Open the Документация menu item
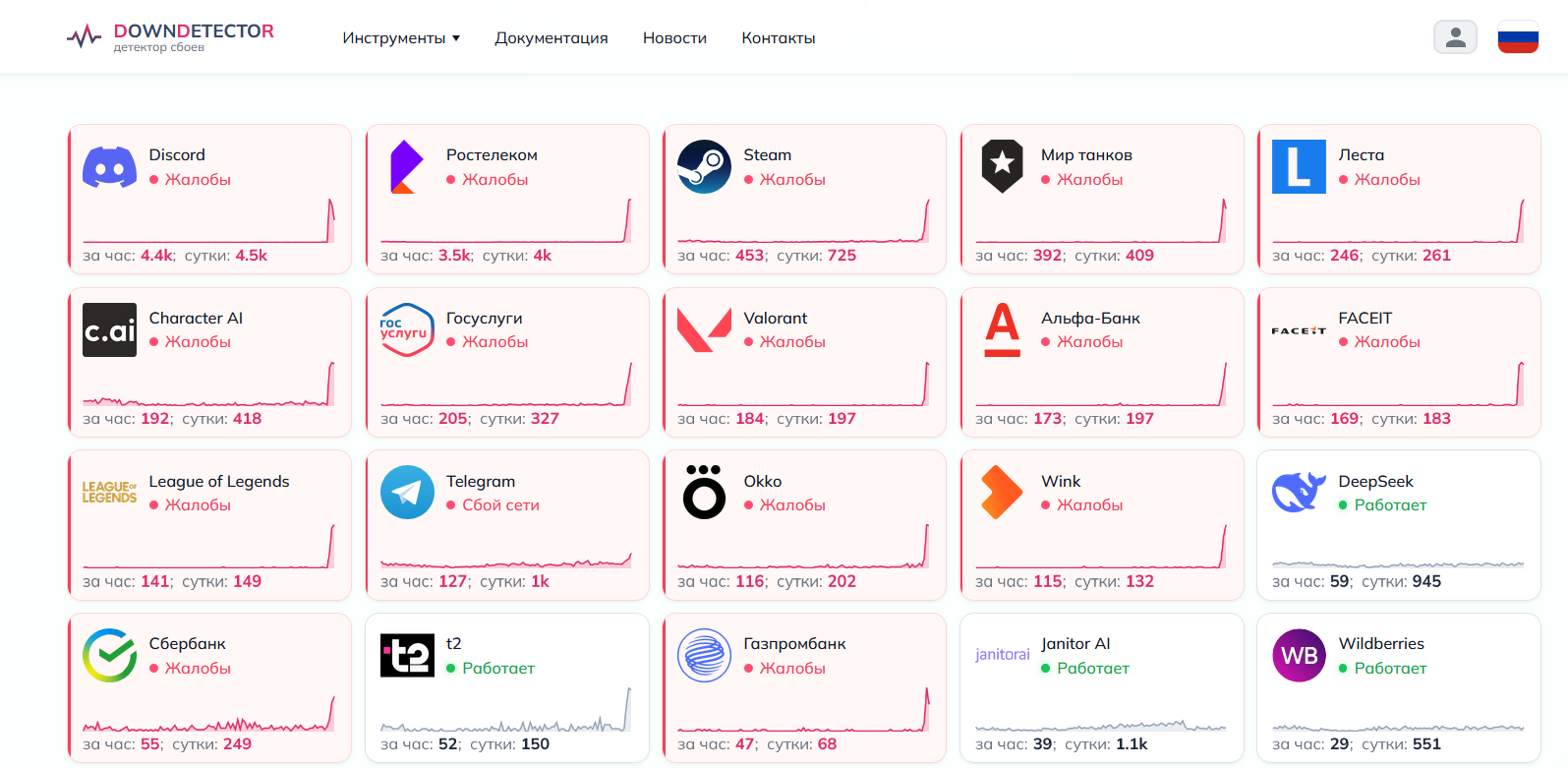This screenshot has height=768, width=1568. (552, 38)
